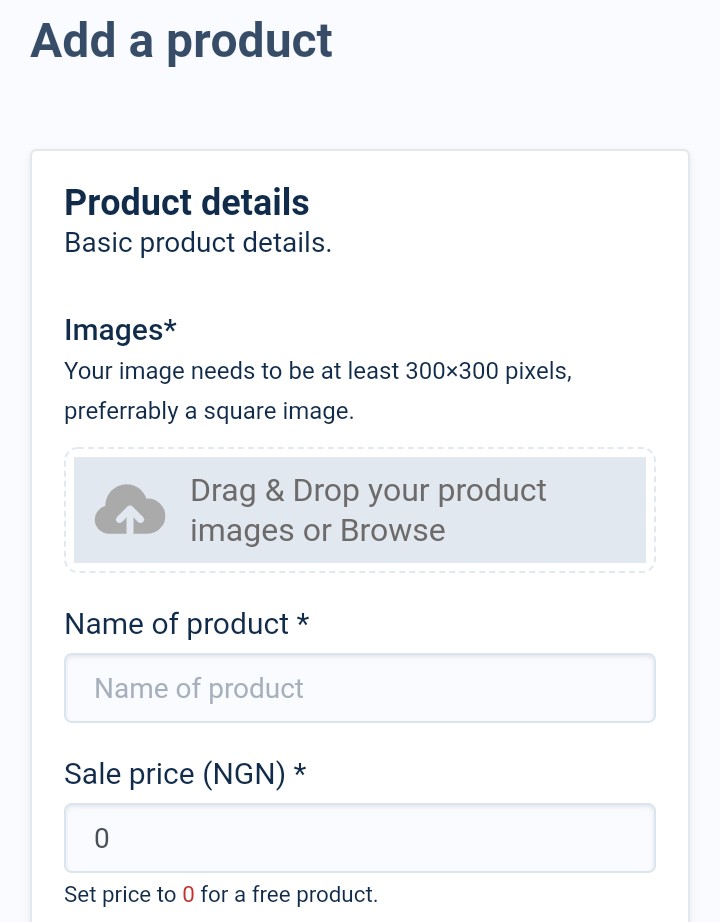Click the 'Basic product details.' subtitle
The height and width of the screenshot is (922, 720).
[x=198, y=243]
